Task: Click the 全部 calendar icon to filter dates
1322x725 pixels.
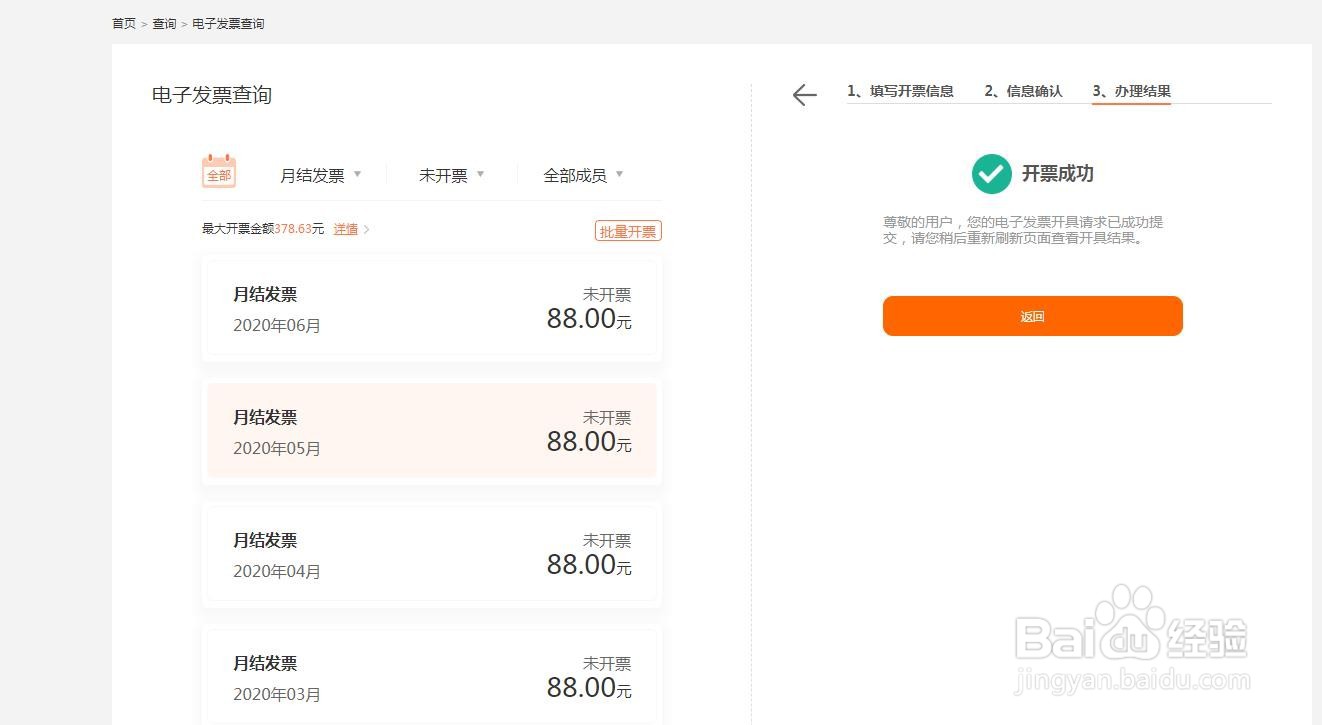Action: (218, 171)
